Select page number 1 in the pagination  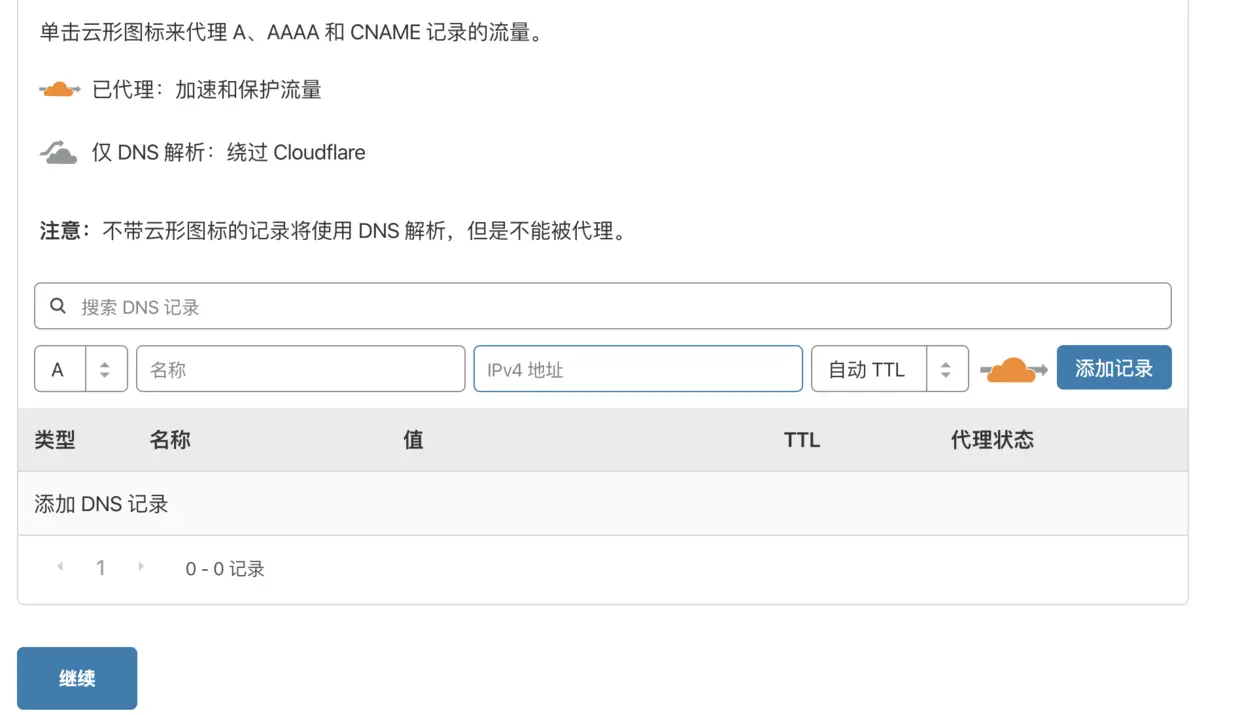100,568
